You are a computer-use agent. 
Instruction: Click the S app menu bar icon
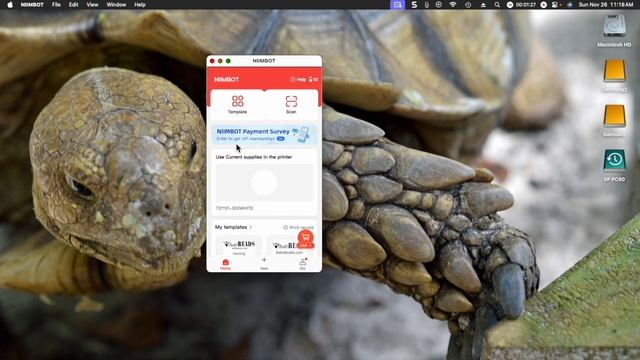414,5
